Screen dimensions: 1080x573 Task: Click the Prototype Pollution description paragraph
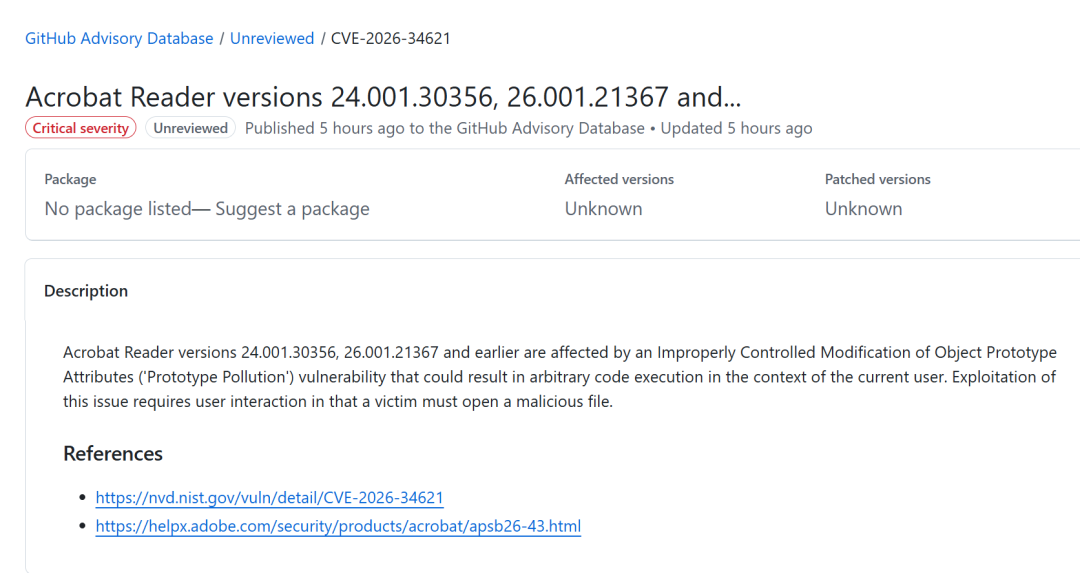559,377
